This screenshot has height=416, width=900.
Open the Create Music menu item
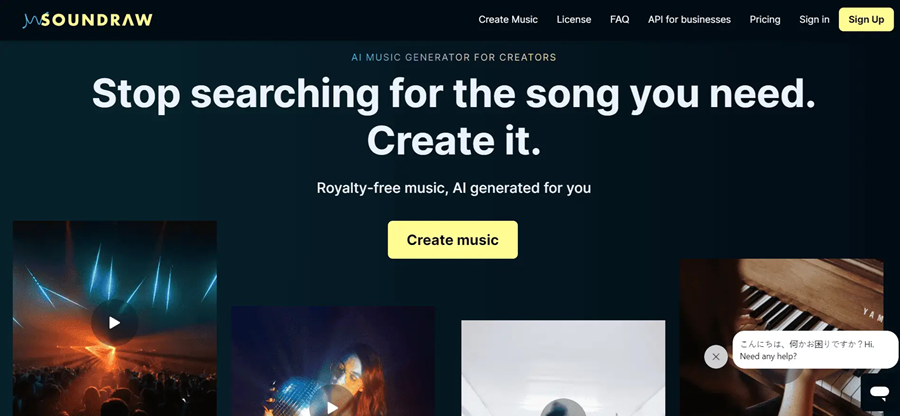[508, 20]
